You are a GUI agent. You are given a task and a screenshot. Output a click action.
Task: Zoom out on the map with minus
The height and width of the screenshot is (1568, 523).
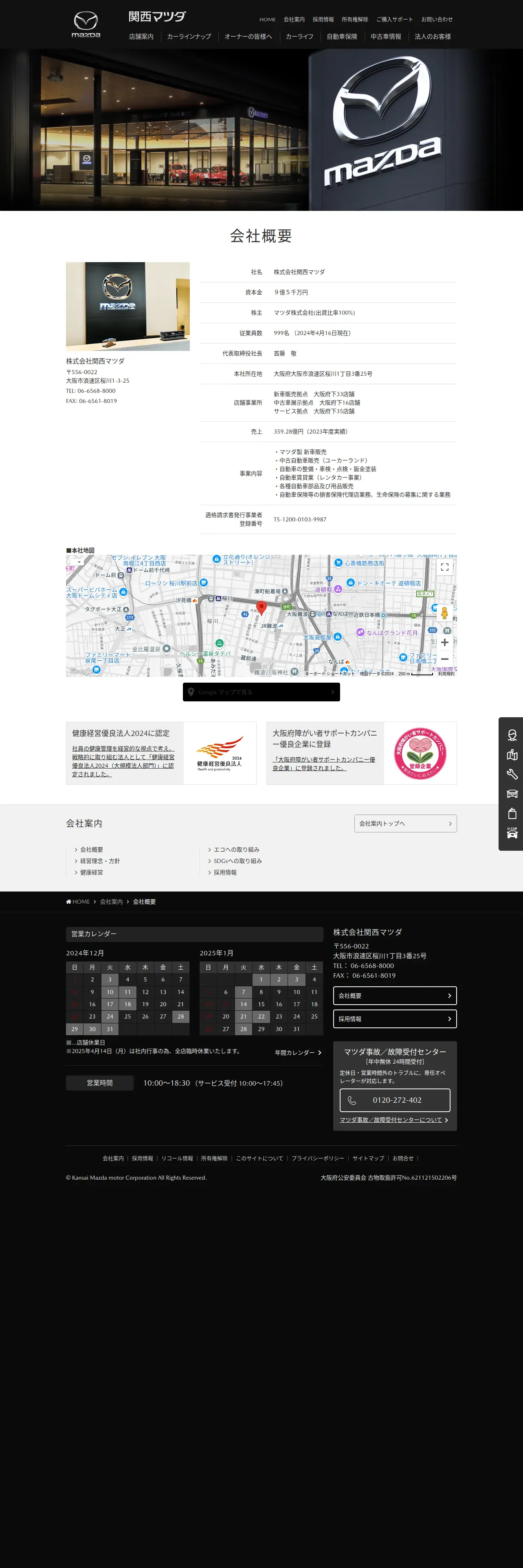pyautogui.click(x=444, y=659)
